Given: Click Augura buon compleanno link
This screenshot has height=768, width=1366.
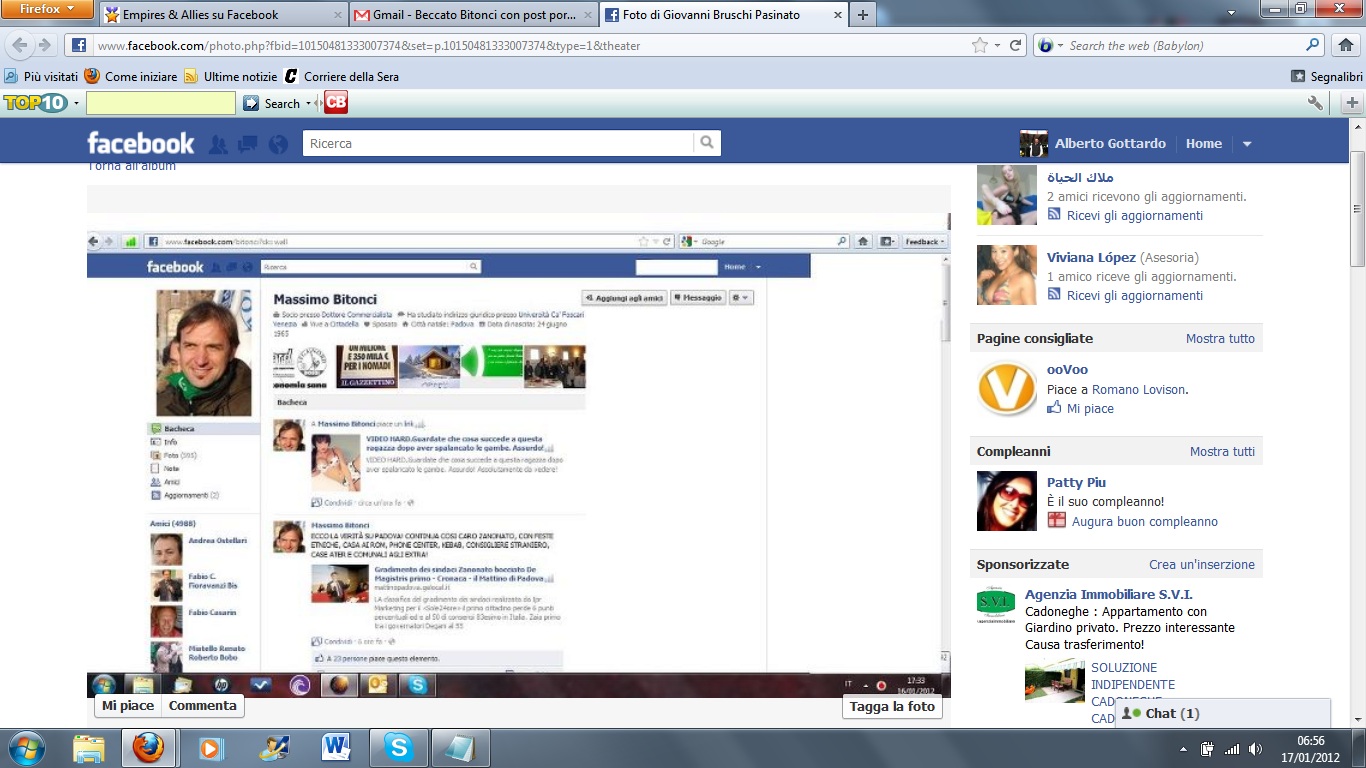Looking at the screenshot, I should (1145, 522).
